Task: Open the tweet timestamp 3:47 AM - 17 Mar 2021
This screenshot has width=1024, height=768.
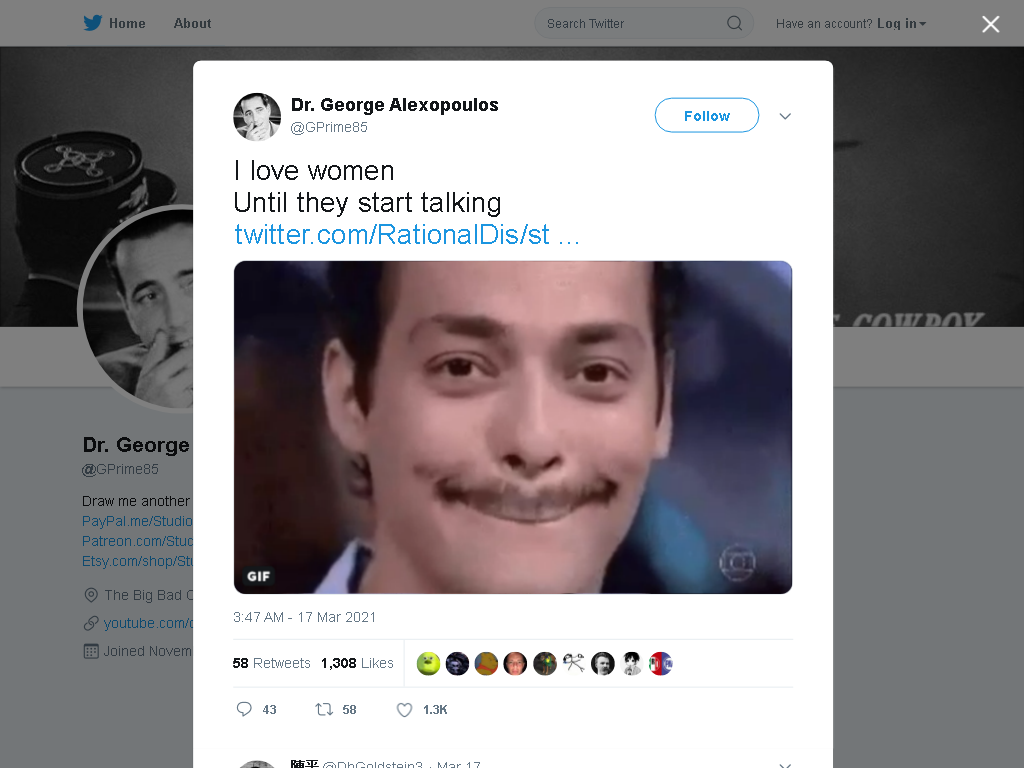Action: tap(304, 617)
